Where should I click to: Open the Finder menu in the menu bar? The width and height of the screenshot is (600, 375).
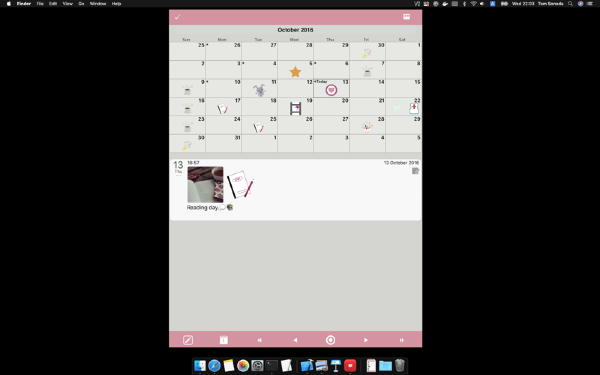click(24, 3)
